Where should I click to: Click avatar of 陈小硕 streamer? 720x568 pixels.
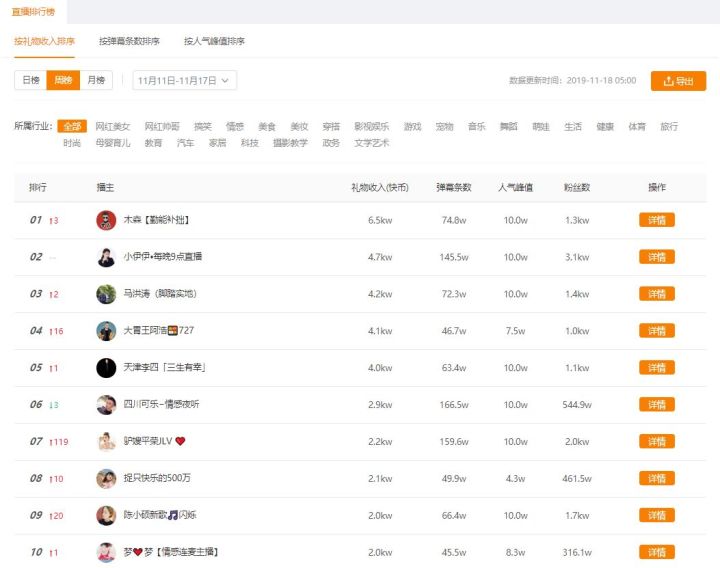(106, 516)
